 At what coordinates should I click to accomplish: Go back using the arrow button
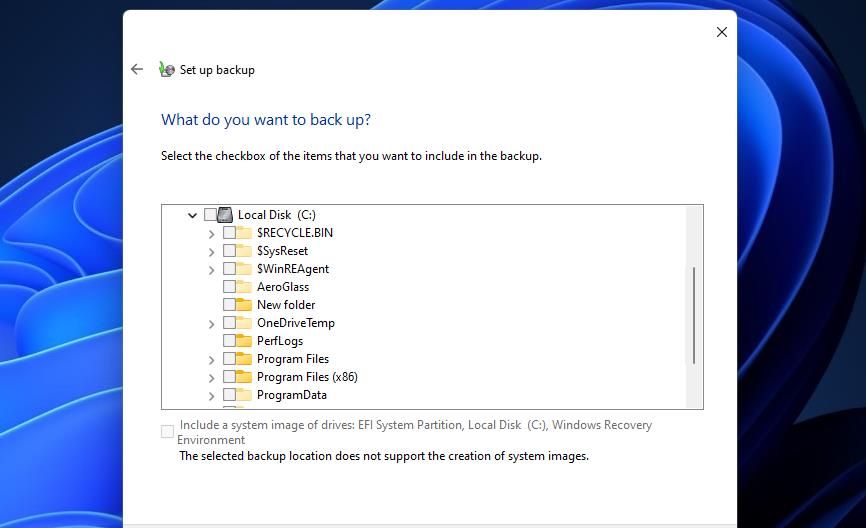click(137, 70)
